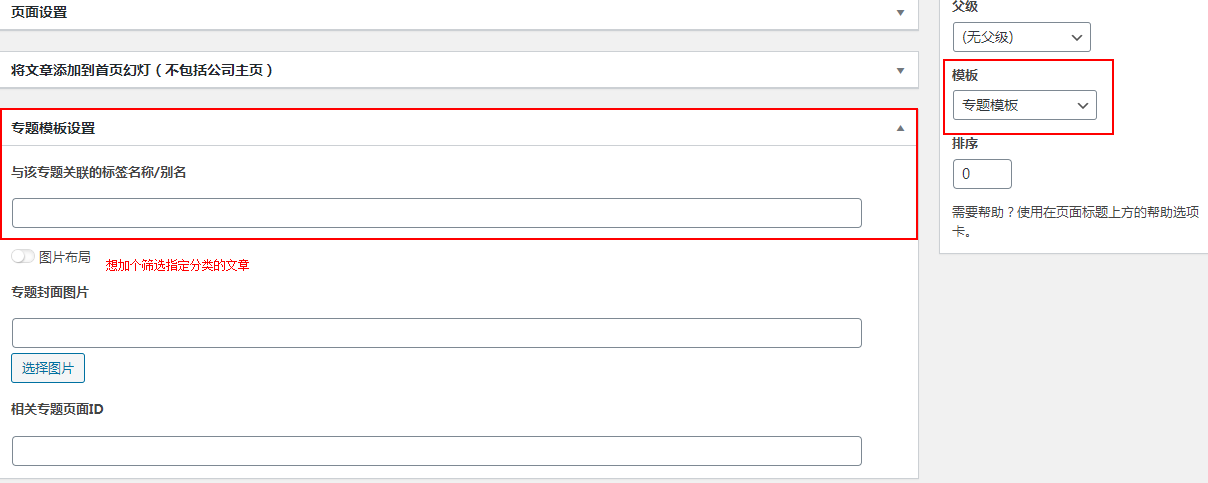Focus the 相关专题页面ID input field
Image resolution: width=1208 pixels, height=483 pixels.
437,451
